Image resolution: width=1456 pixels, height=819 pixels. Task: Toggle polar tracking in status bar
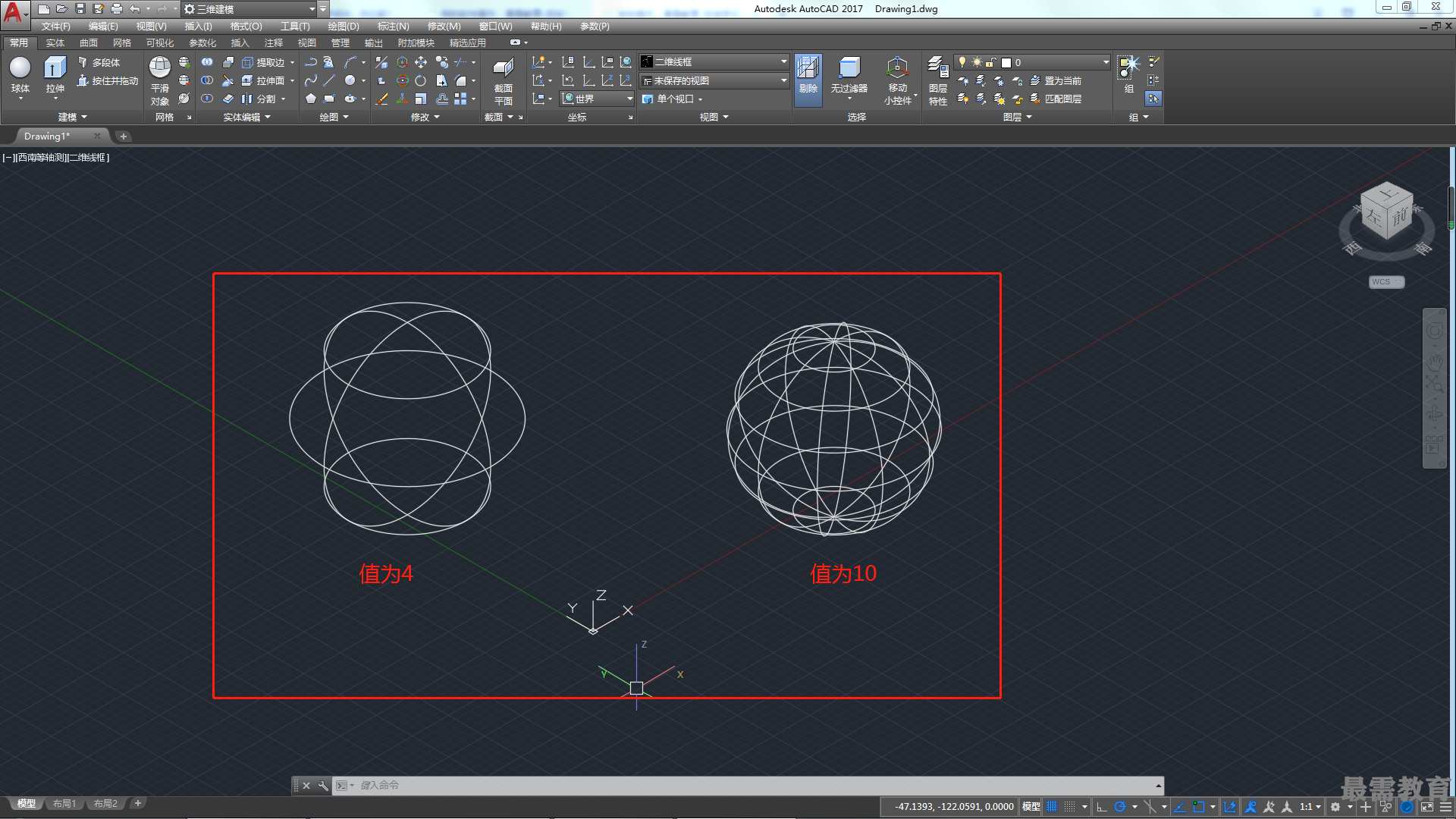click(1120, 807)
